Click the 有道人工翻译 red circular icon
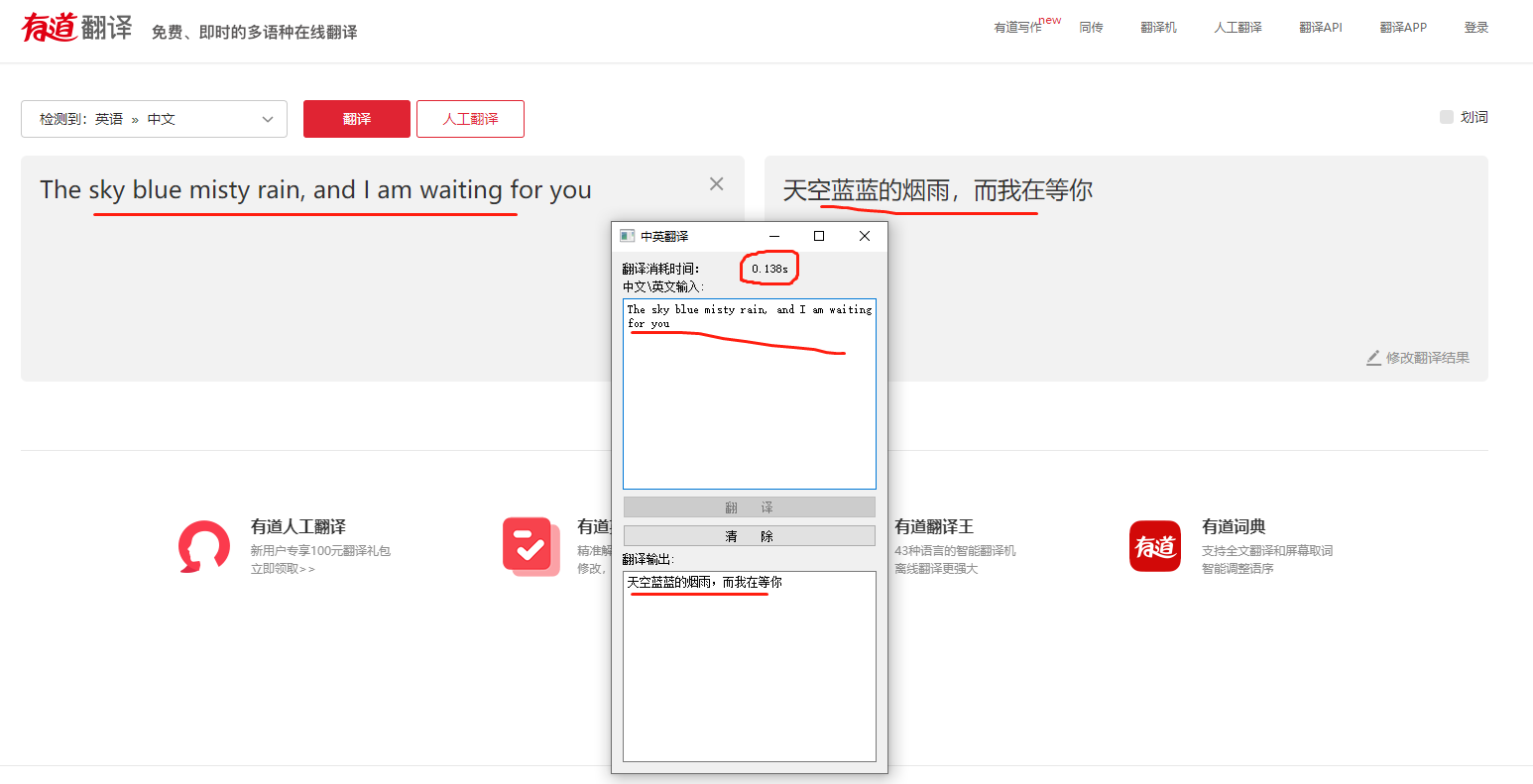This screenshot has width=1533, height=784. pos(204,546)
